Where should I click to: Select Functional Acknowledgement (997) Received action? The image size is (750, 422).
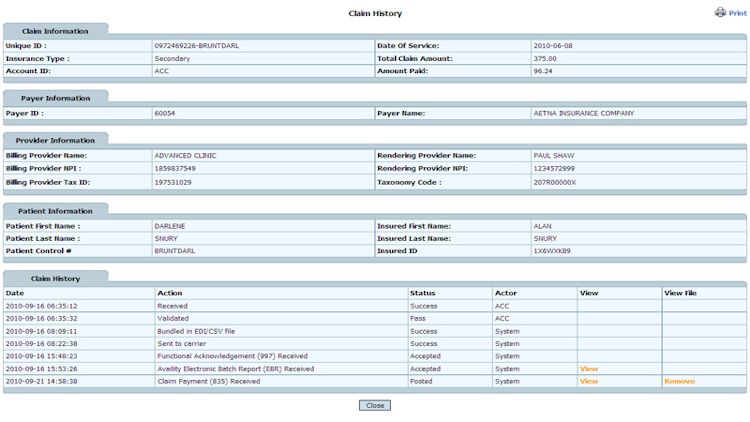point(232,356)
